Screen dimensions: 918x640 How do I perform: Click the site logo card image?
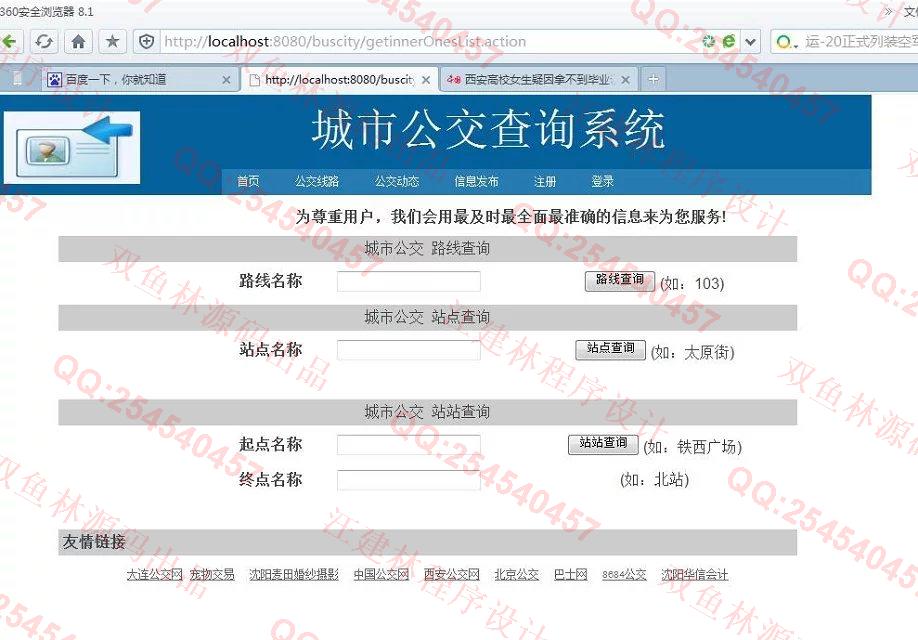coord(72,147)
